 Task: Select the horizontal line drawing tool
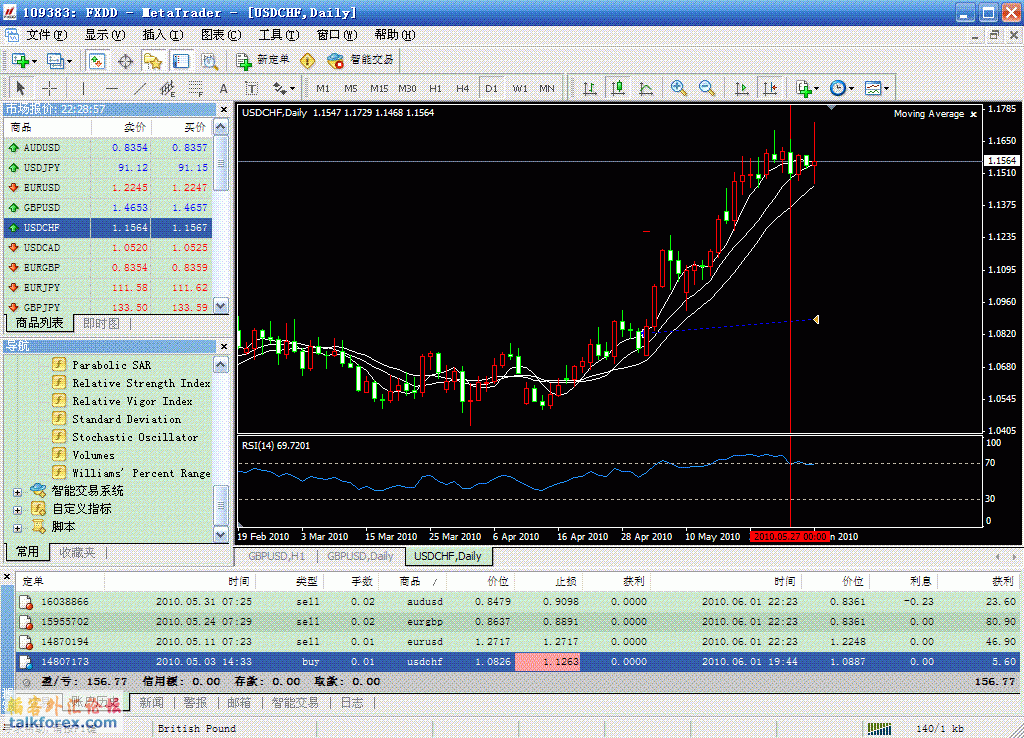112,88
